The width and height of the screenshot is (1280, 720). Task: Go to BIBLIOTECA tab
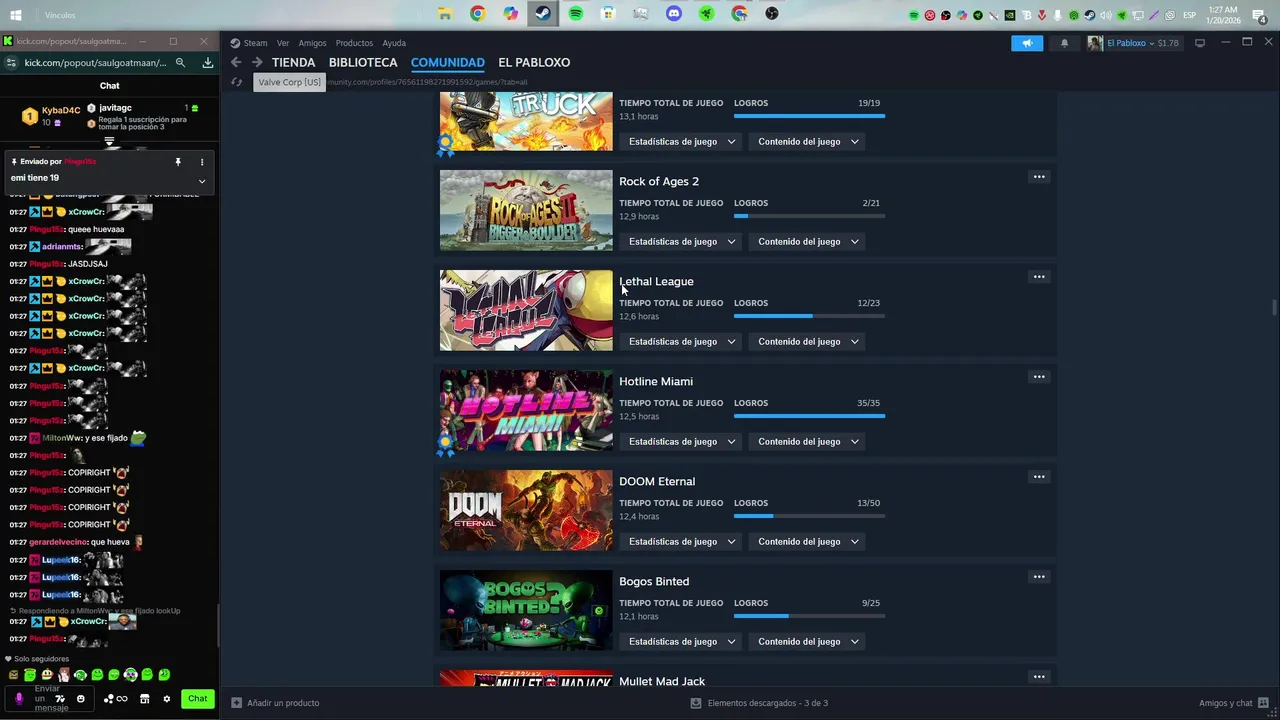click(363, 62)
